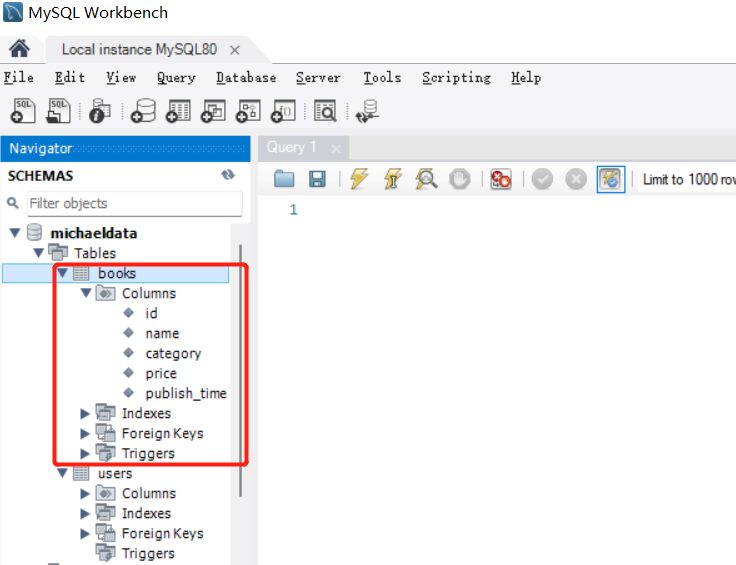Viewport: 736px width, 565px height.
Task: Open the Help menu
Action: click(526, 77)
